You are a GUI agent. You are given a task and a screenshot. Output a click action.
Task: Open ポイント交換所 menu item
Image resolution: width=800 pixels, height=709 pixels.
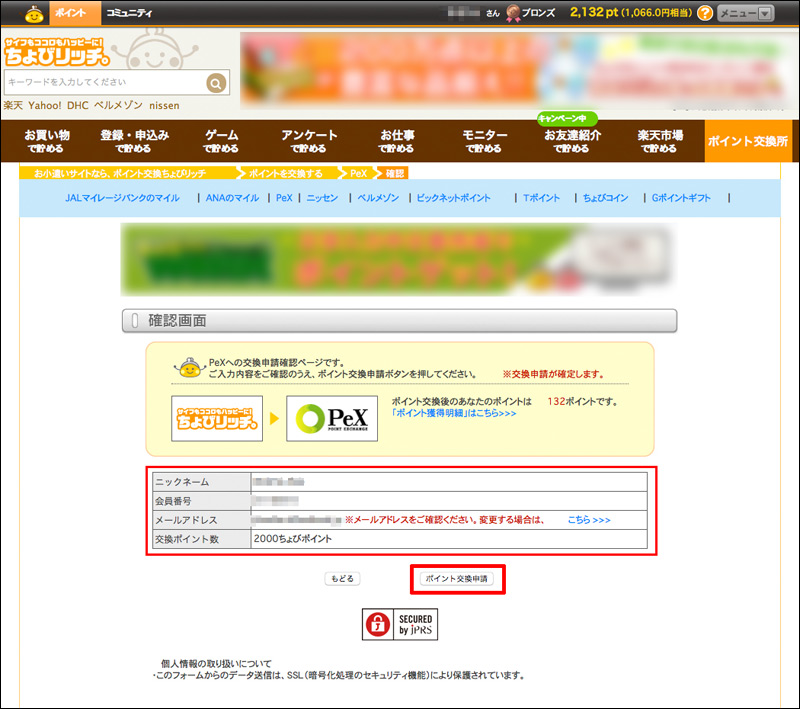748,141
